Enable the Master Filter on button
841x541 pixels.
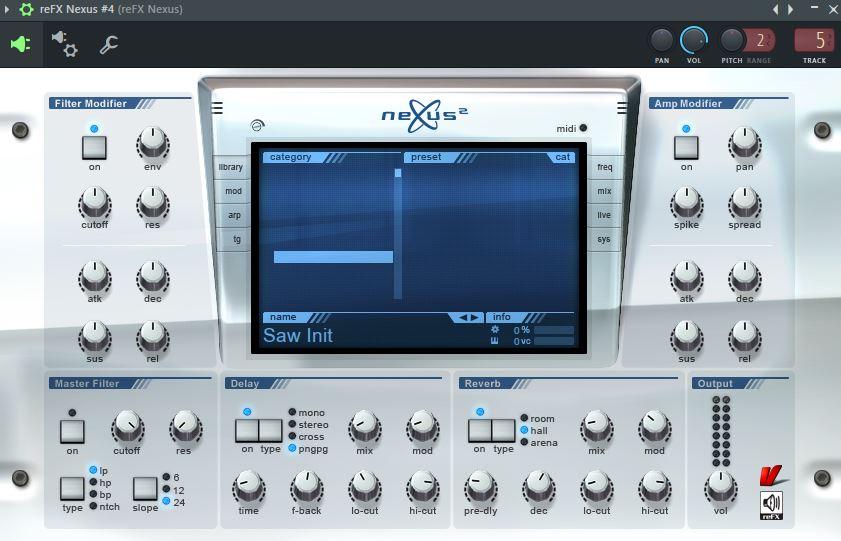pos(72,432)
